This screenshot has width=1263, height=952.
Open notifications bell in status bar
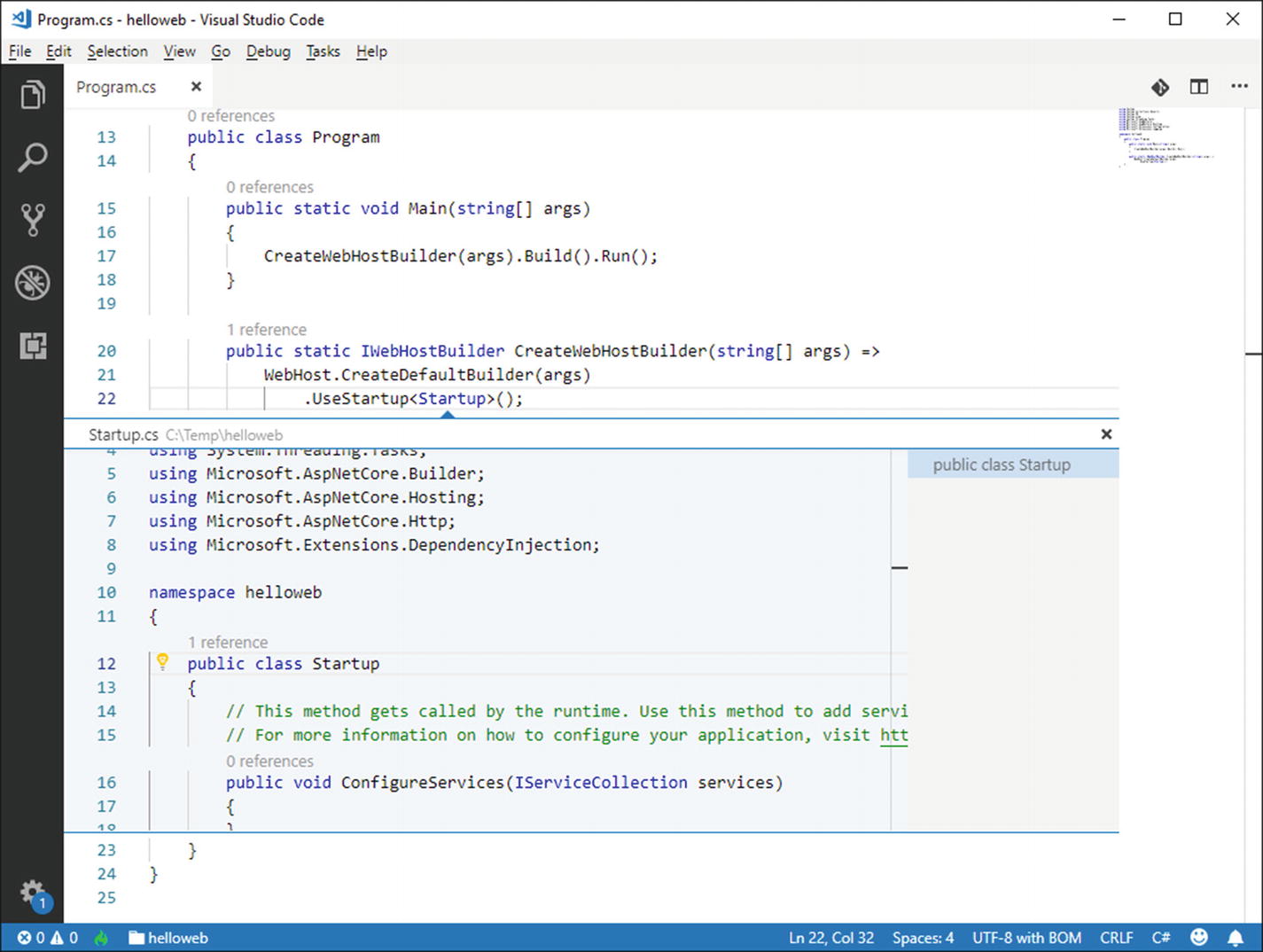click(1236, 938)
